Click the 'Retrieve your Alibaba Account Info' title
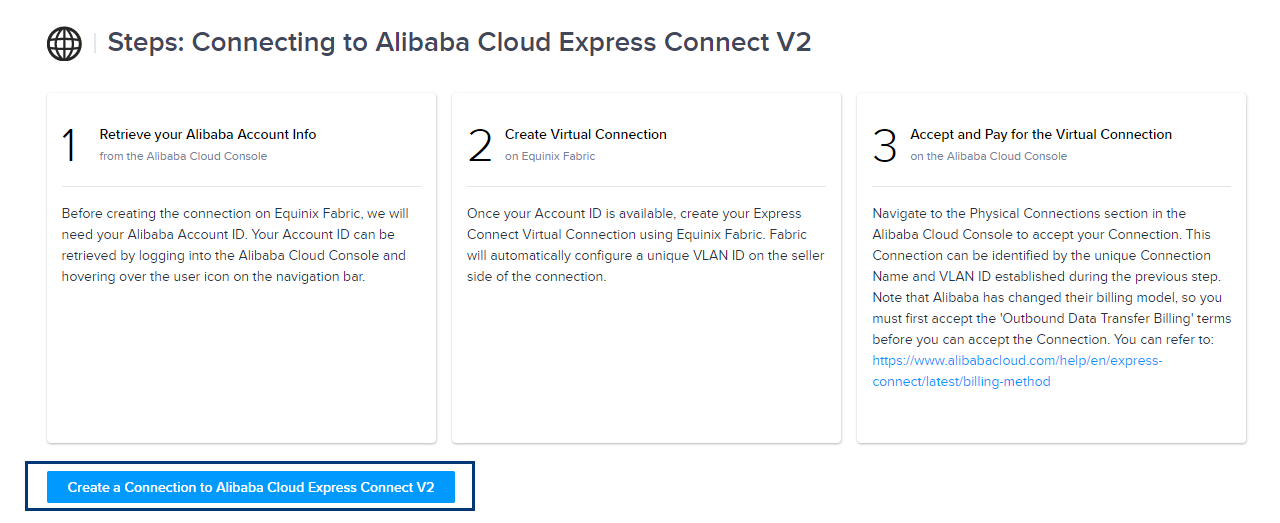The width and height of the screenshot is (1280, 523). click(208, 134)
